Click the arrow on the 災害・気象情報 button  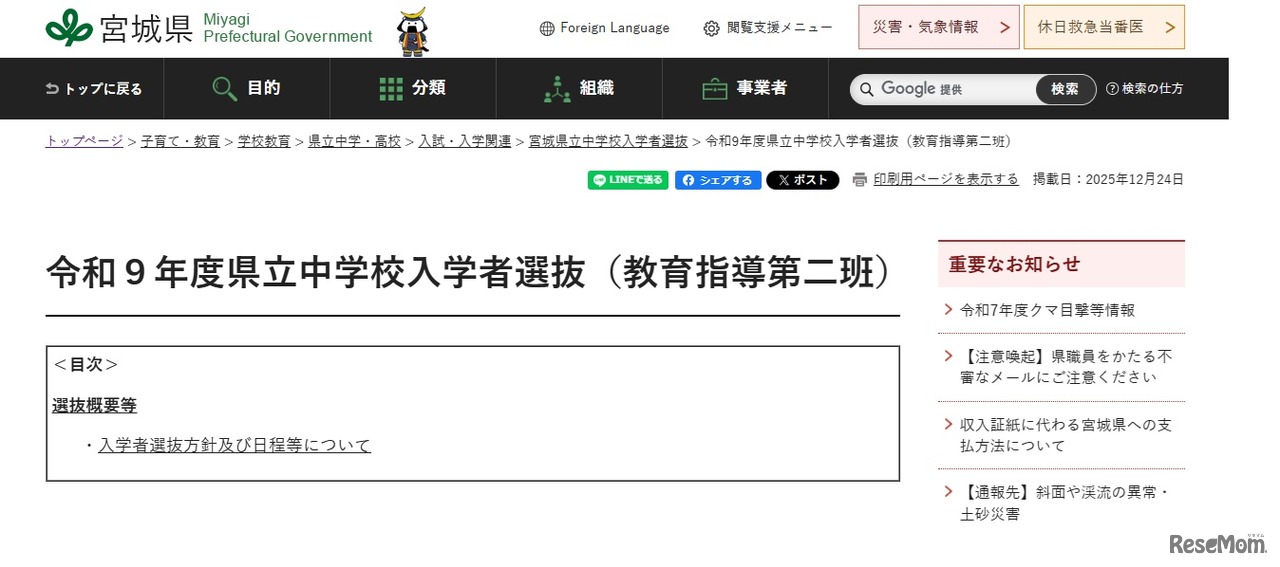[x=1004, y=27]
